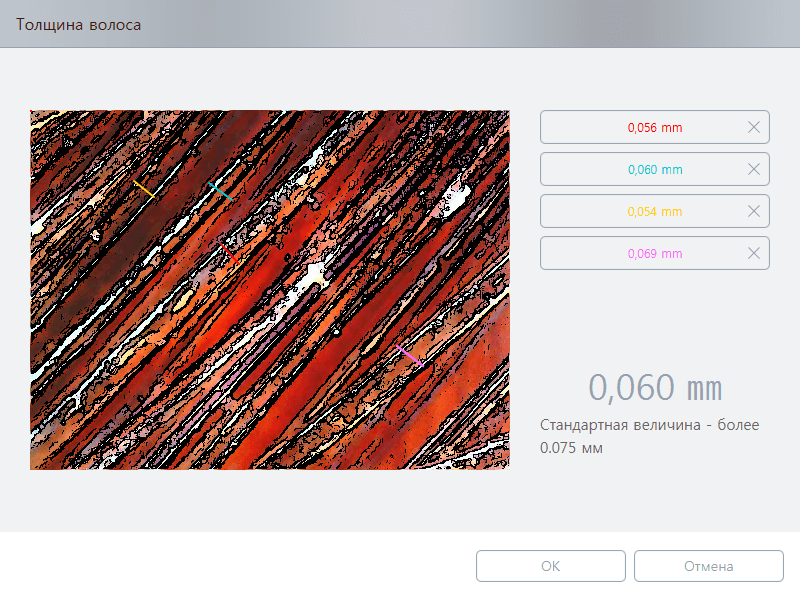The height and width of the screenshot is (600, 800).
Task: Click the magenta measurement line on image
Action: [x=410, y=356]
